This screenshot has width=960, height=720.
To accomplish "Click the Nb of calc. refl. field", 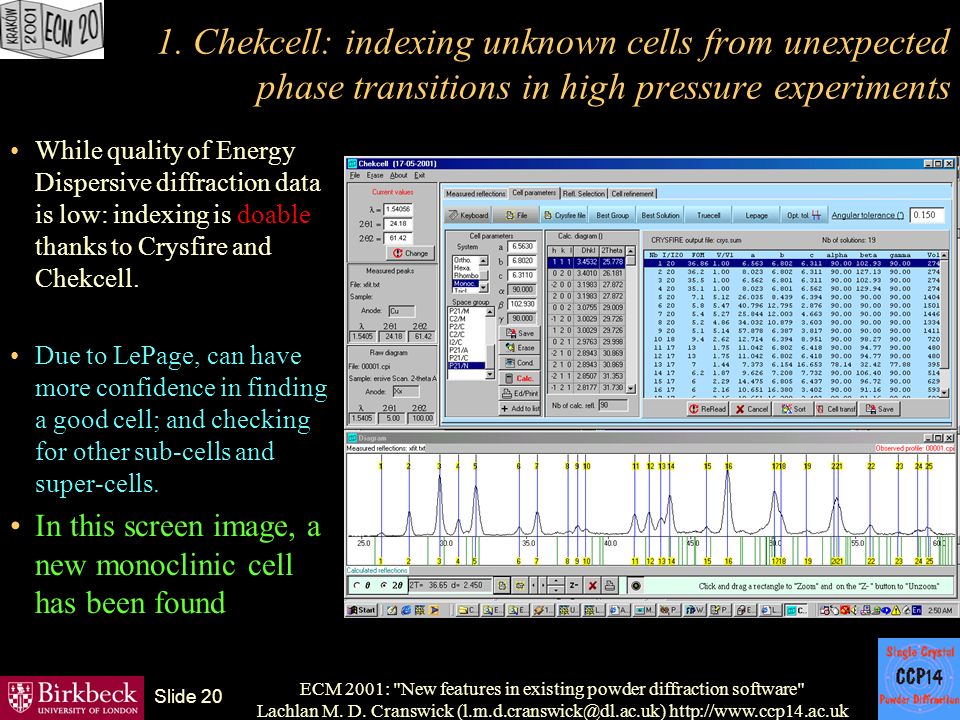I will click(613, 405).
